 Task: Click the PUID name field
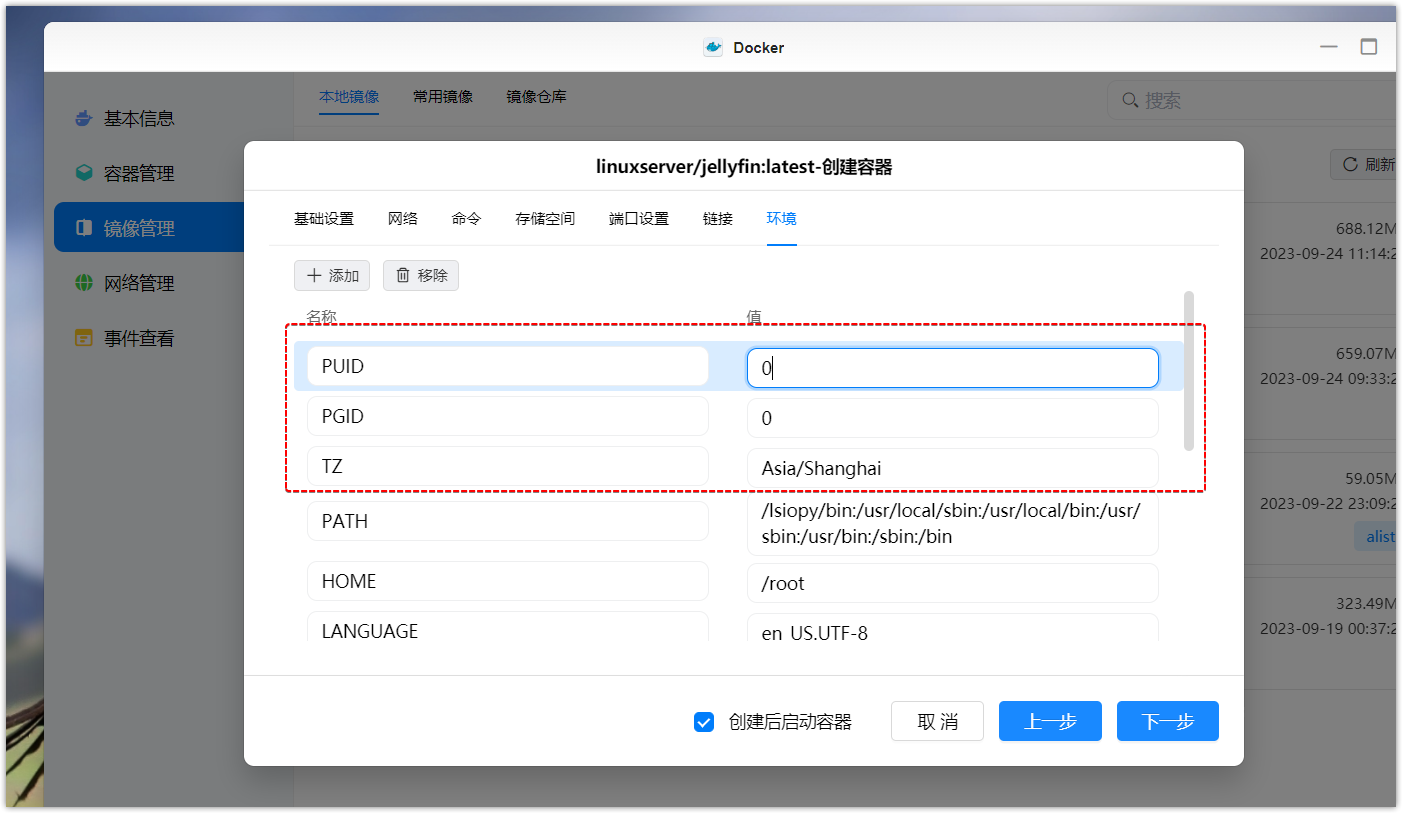click(508, 366)
